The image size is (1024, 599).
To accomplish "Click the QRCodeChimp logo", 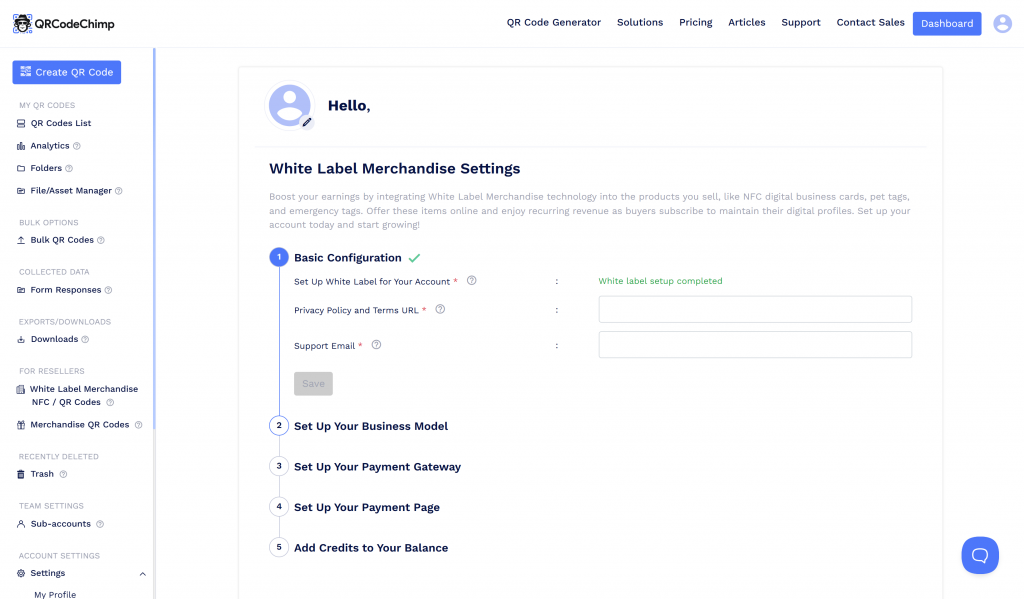I will pos(64,23).
